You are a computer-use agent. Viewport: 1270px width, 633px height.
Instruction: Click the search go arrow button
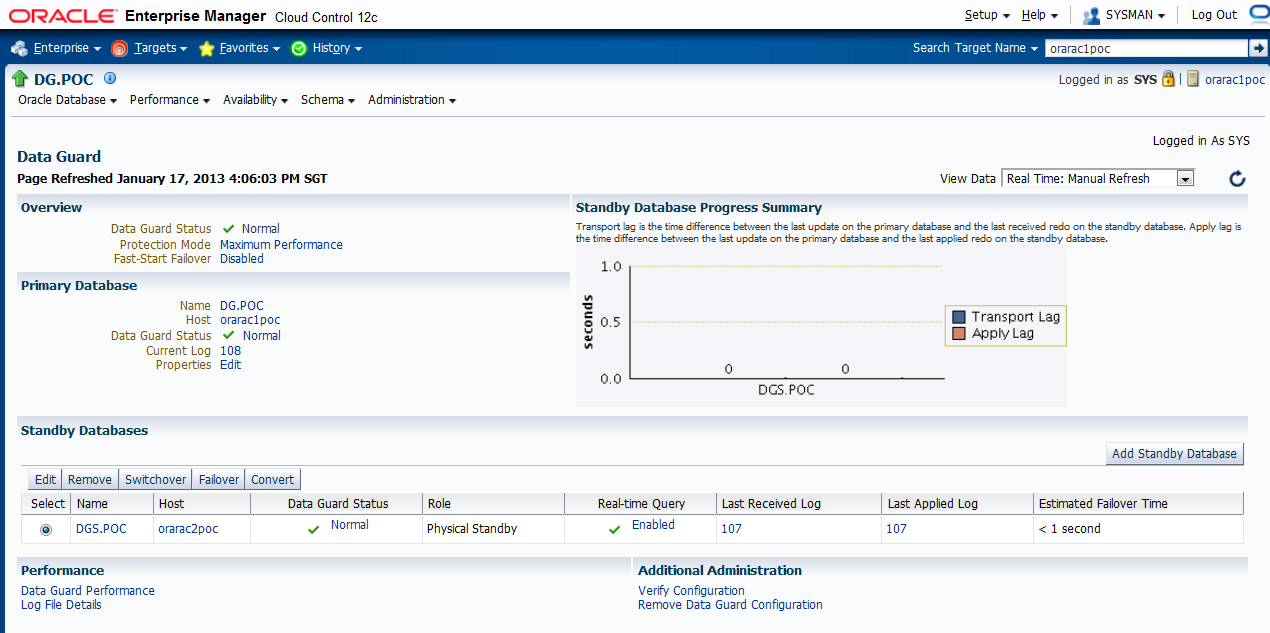[x=1258, y=48]
